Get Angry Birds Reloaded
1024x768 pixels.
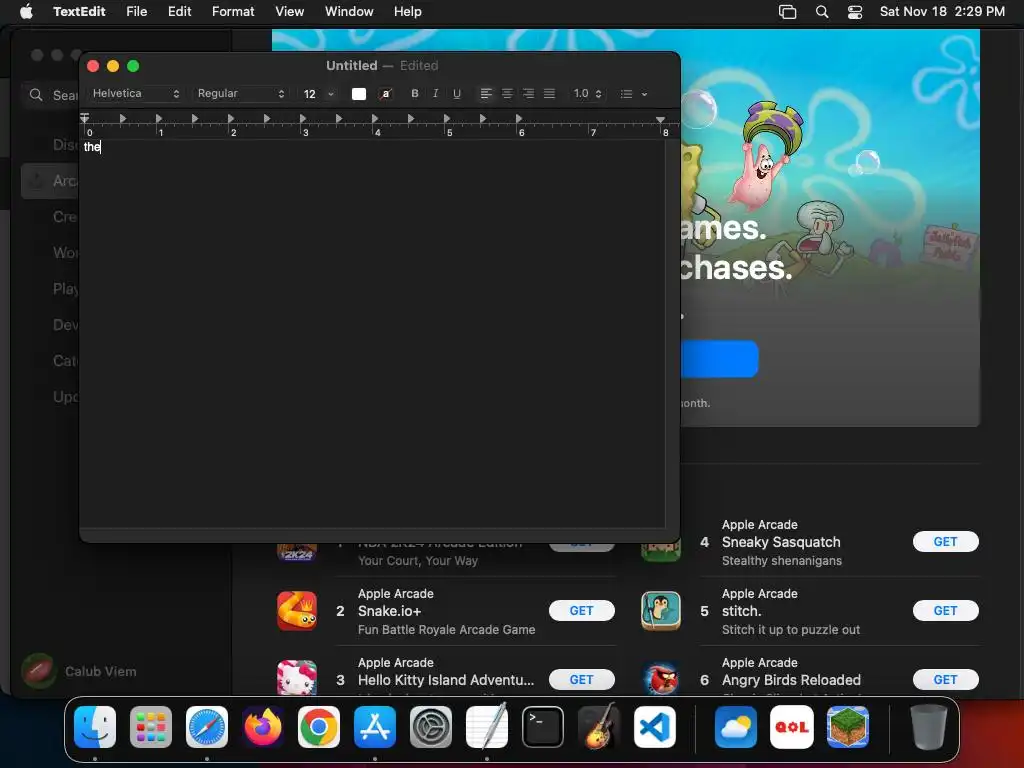(945, 680)
